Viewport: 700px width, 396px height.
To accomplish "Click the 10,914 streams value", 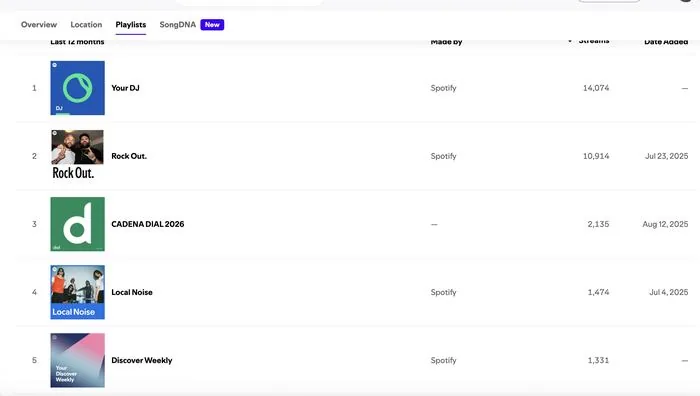I will [596, 156].
